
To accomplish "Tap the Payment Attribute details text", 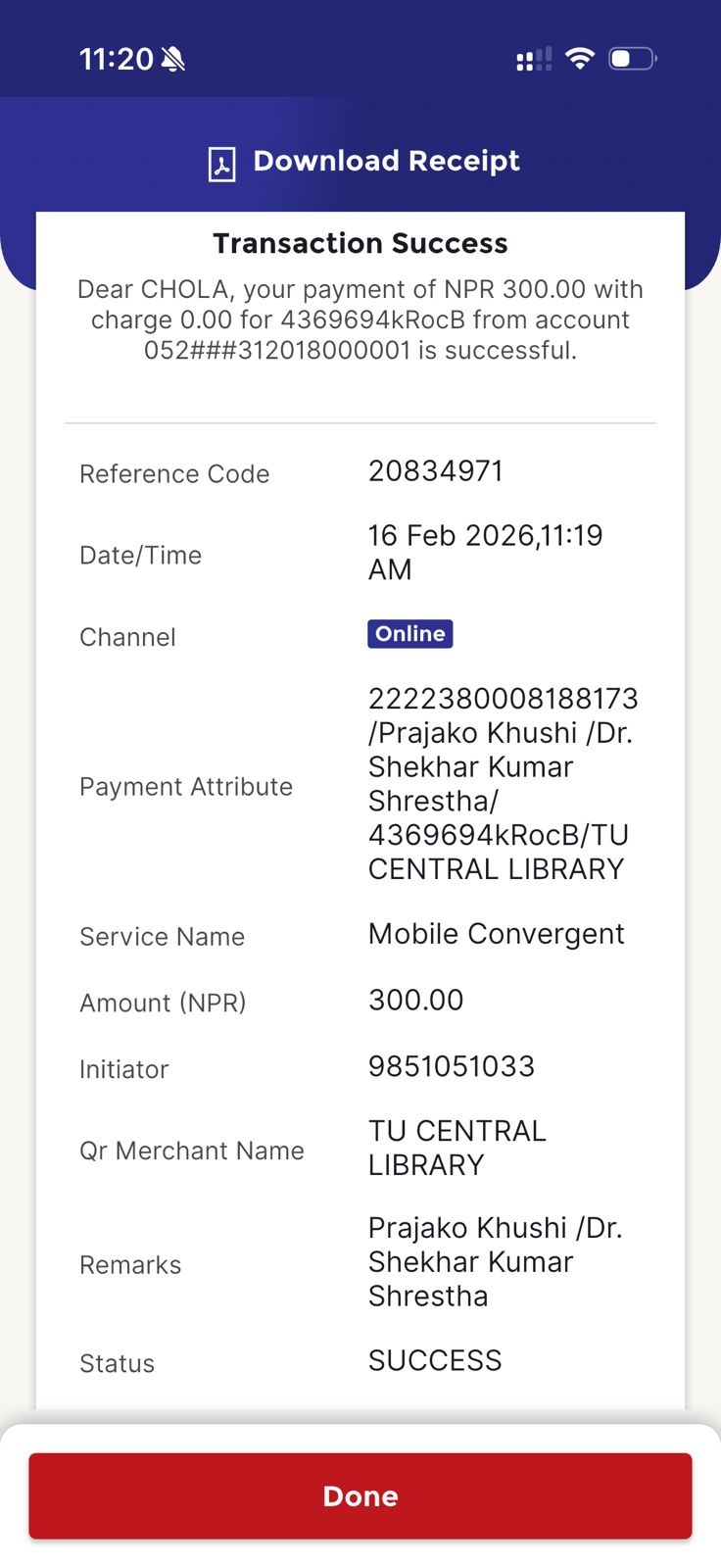I will [503, 784].
